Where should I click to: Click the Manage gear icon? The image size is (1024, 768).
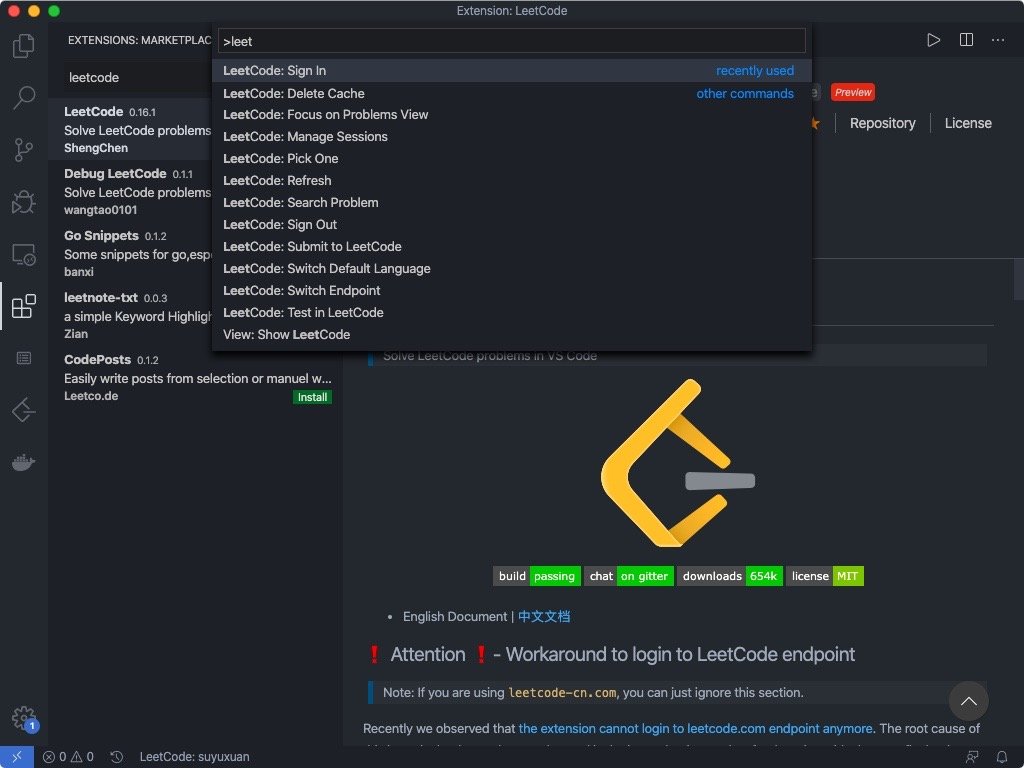click(x=23, y=718)
